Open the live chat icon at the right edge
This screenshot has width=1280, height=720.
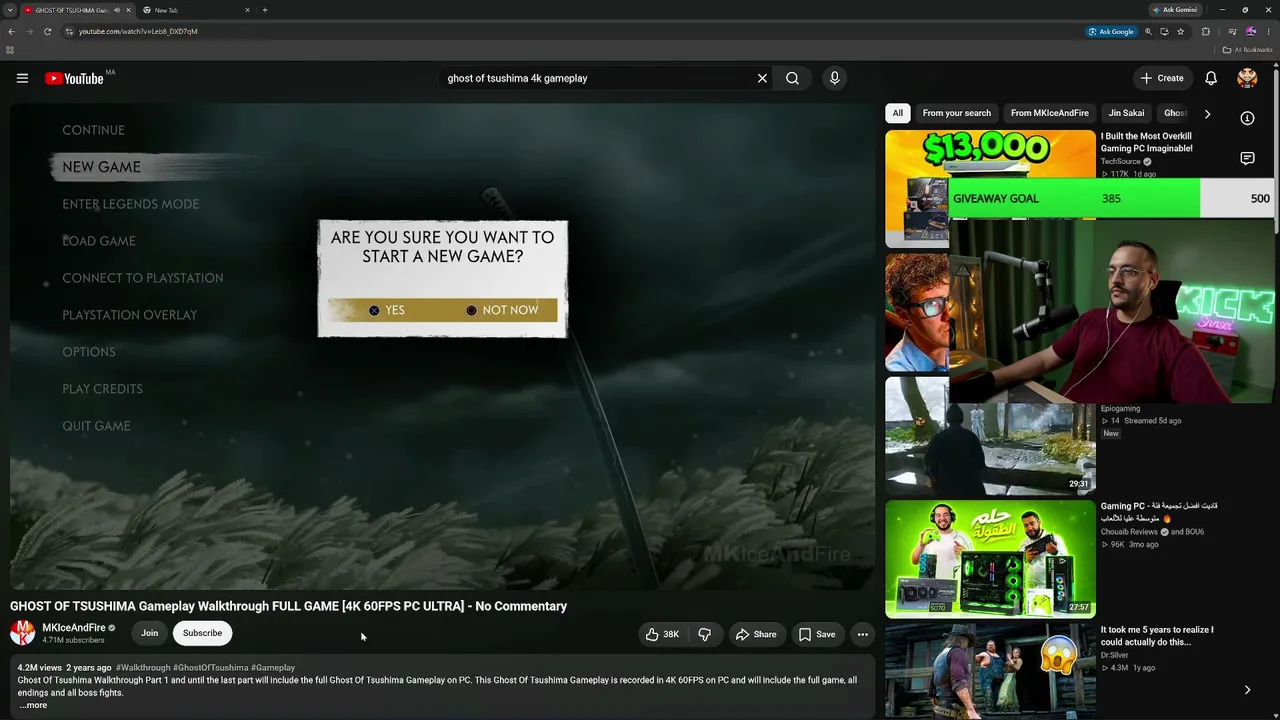(x=1247, y=158)
